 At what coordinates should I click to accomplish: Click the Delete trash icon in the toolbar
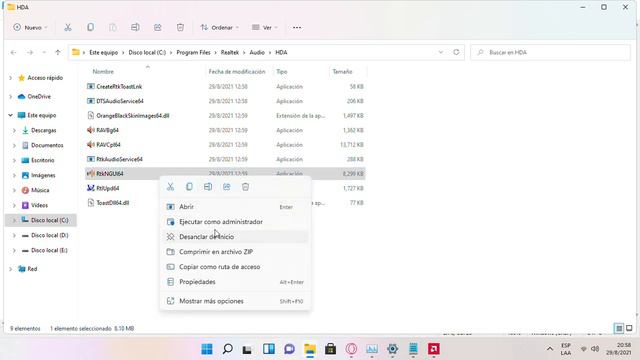[x=180, y=27]
